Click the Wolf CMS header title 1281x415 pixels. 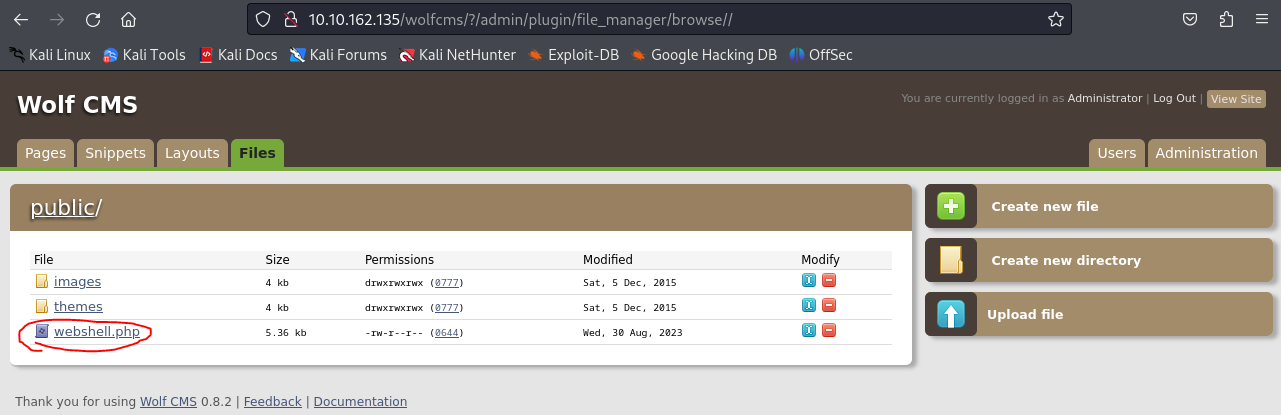[x=77, y=105]
